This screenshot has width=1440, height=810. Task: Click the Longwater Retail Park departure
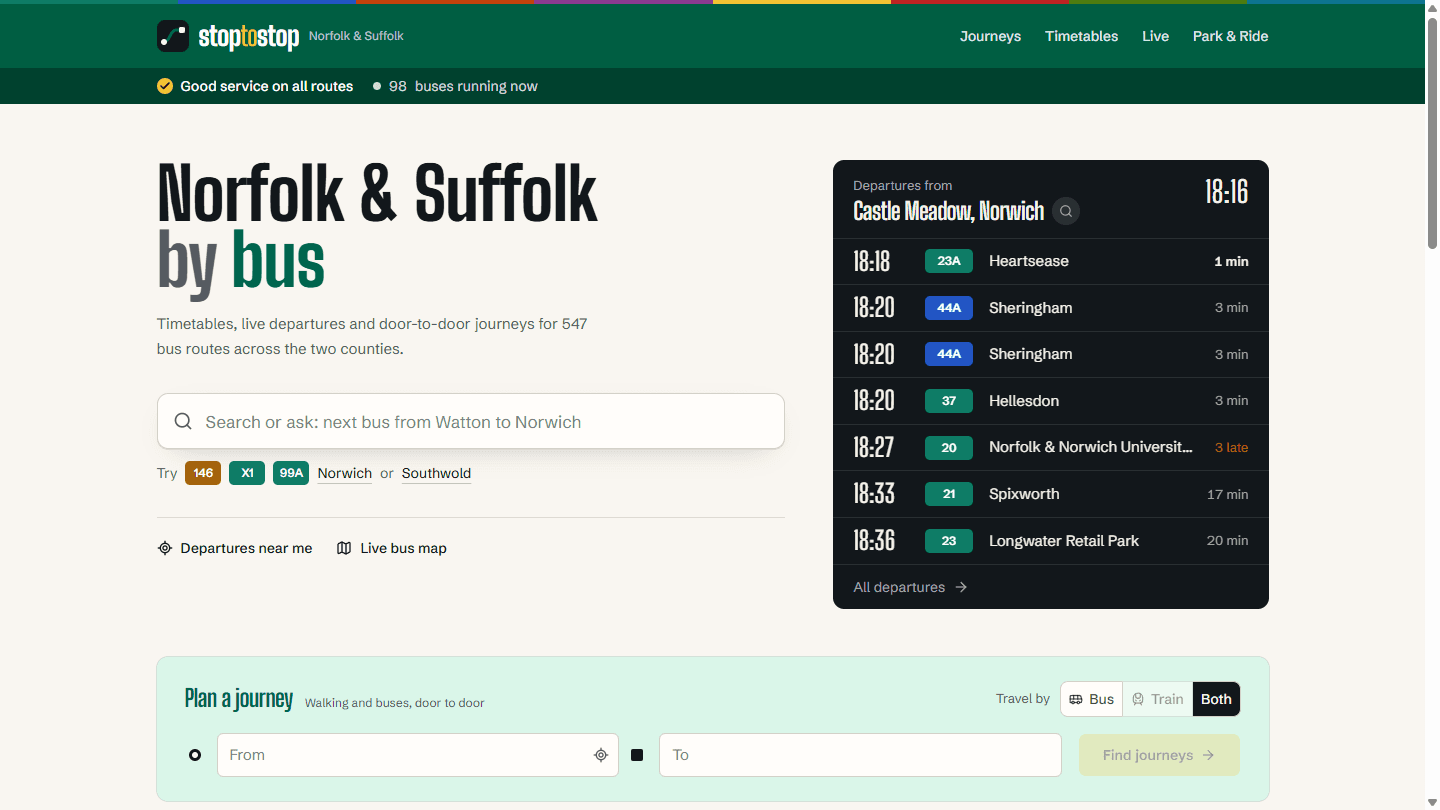[x=1064, y=541]
